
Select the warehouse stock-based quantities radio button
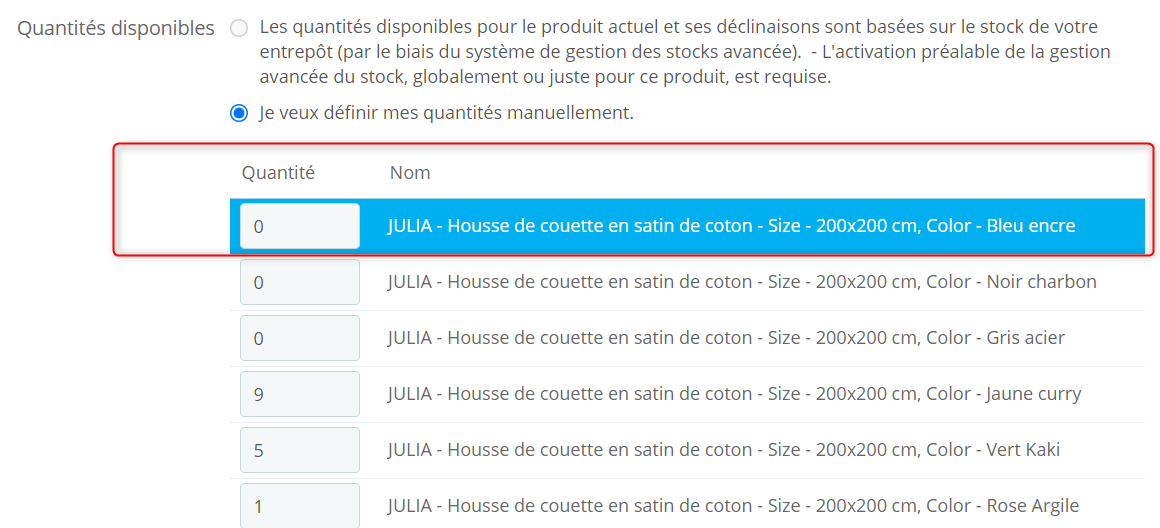[x=239, y=28]
